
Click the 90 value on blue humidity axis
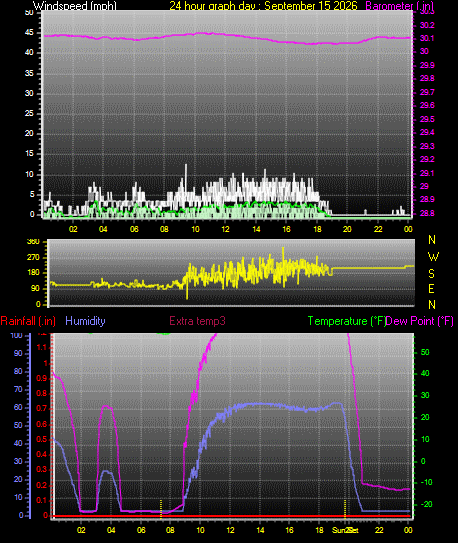tap(18, 353)
